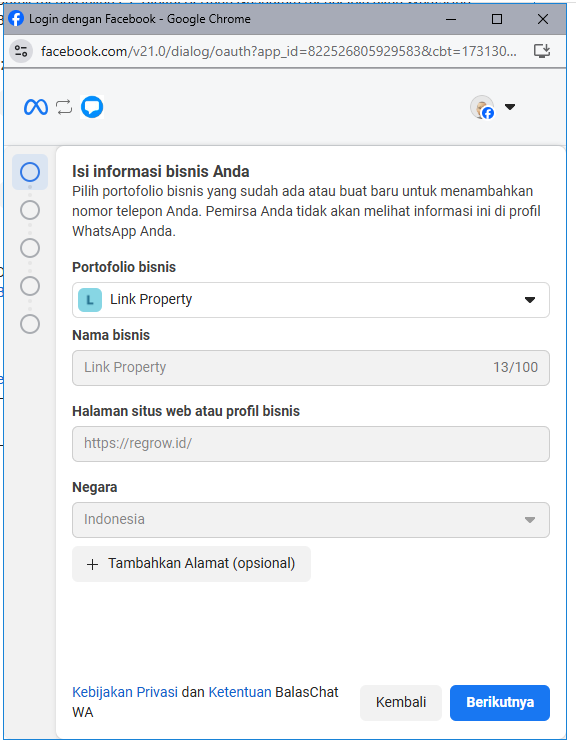Select the third step in the progress sidebar
This screenshot has height=754, width=576.
[30, 248]
